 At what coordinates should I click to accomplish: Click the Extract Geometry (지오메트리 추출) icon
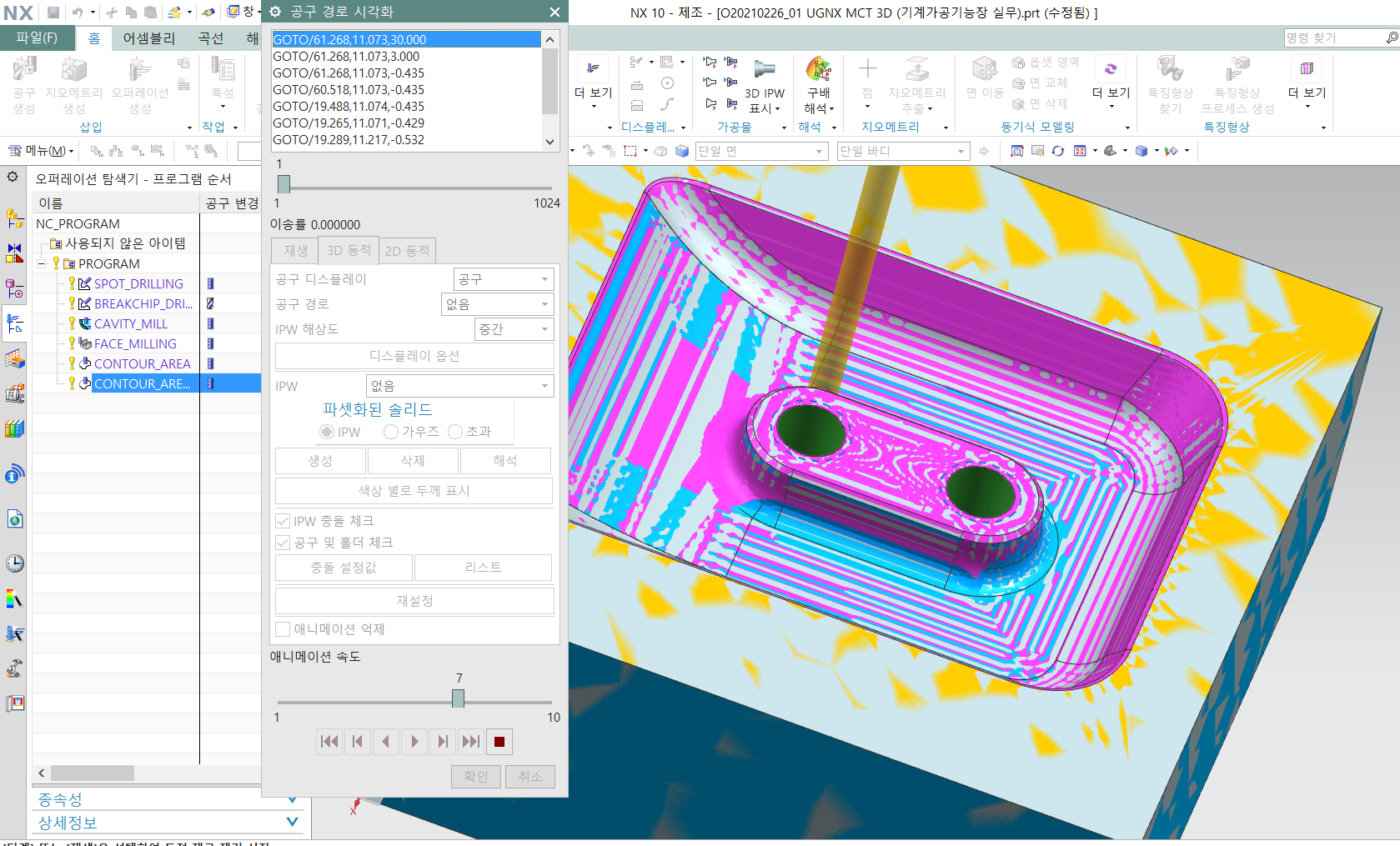[x=917, y=69]
